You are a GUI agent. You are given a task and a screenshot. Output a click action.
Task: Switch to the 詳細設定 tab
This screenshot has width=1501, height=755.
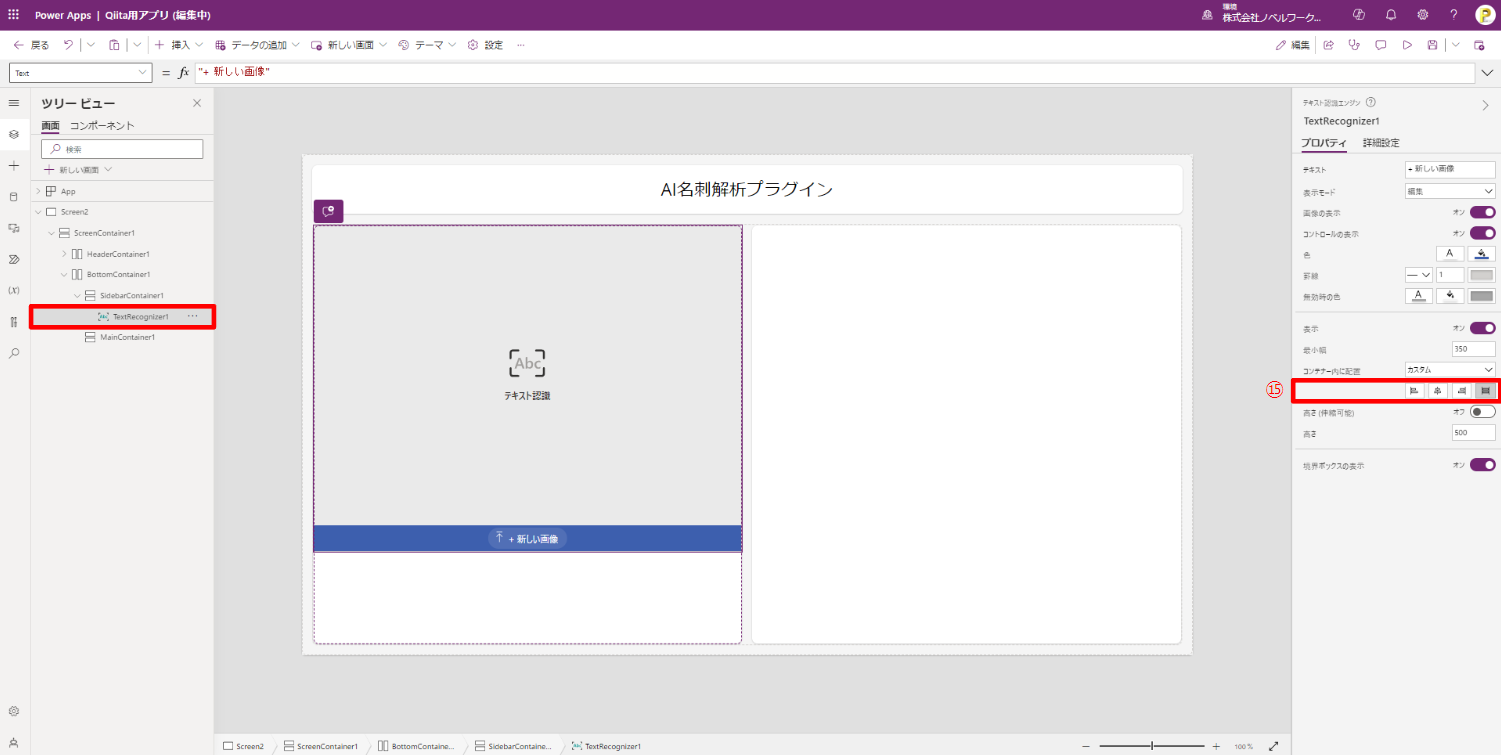[1381, 142]
